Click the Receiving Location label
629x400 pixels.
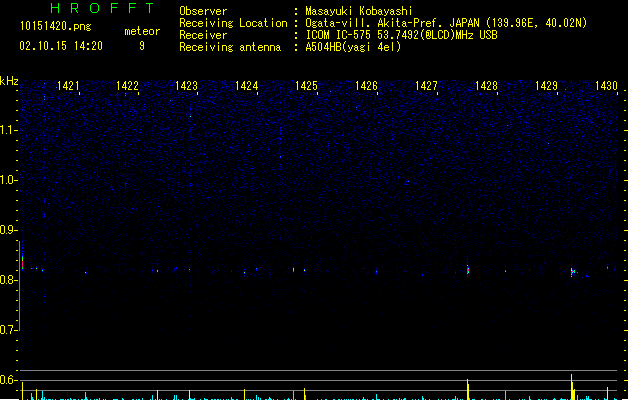(233, 23)
